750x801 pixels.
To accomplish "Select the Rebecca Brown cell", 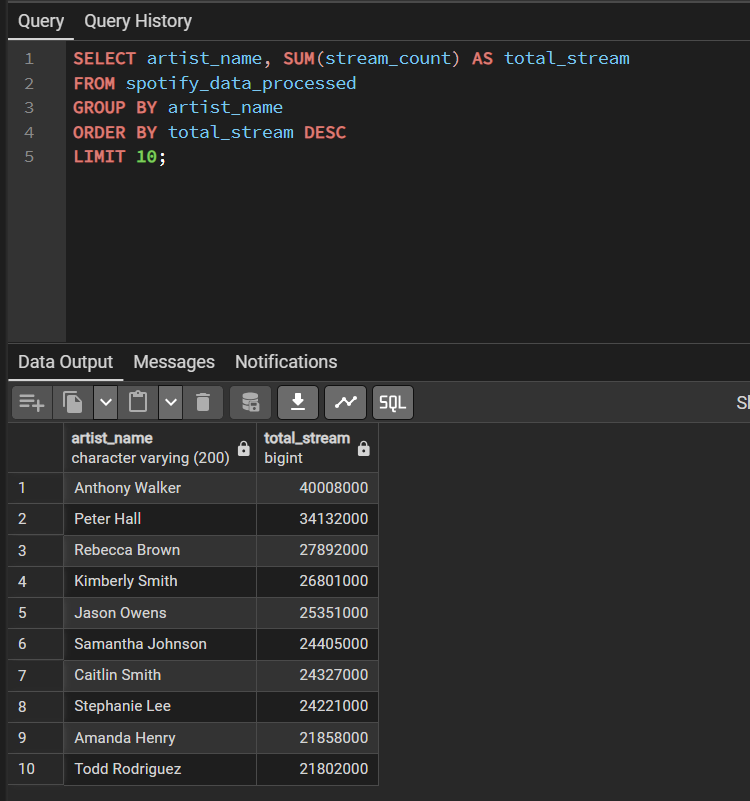I will tap(160, 551).
